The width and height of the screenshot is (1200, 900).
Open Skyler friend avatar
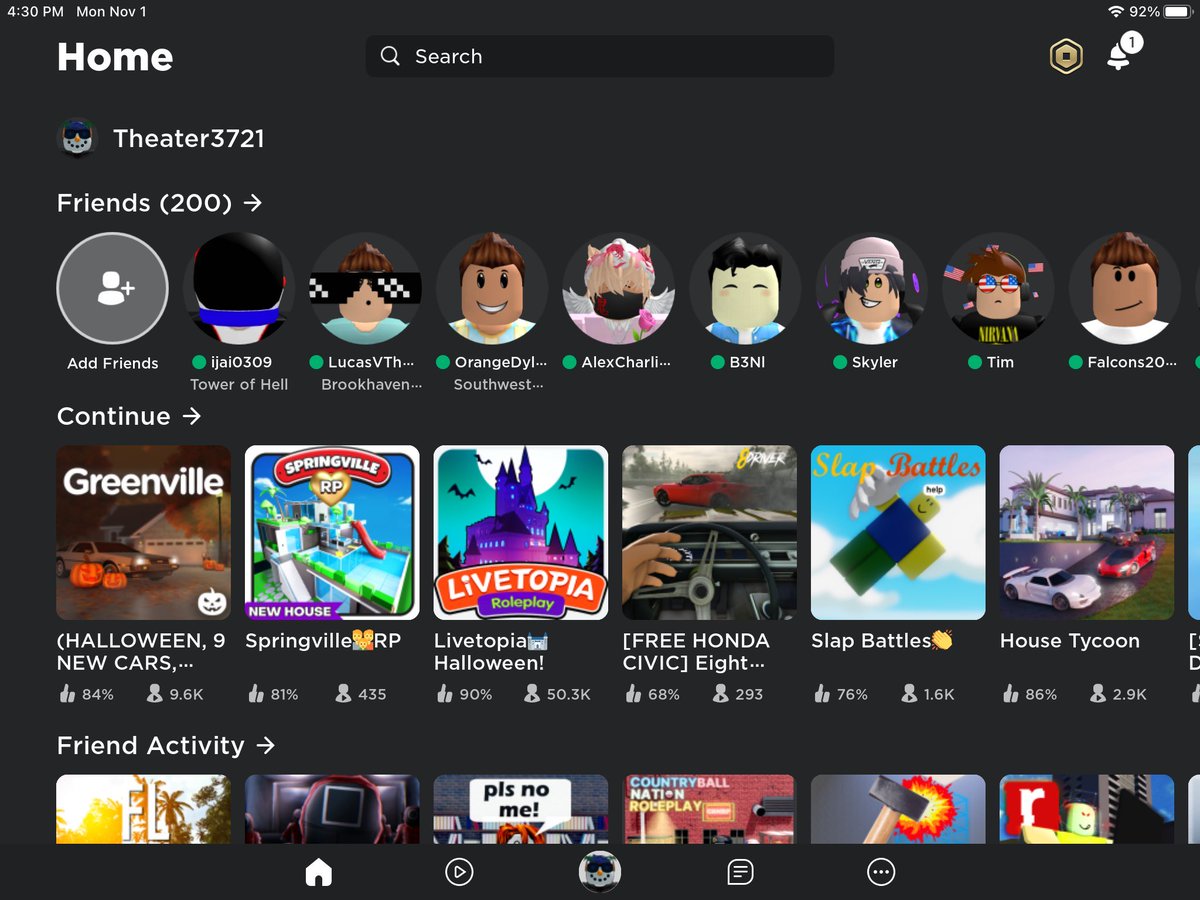click(871, 289)
